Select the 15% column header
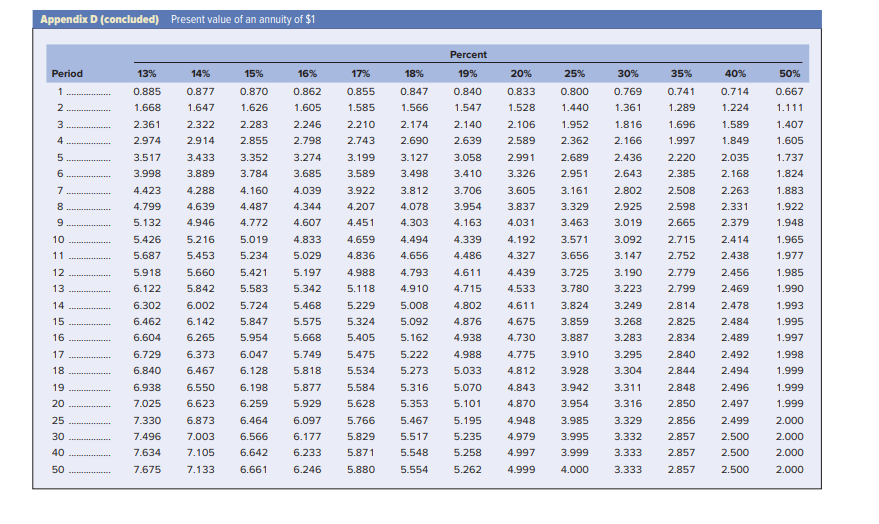Viewport: 879px width, 524px height. pyautogui.click(x=253, y=73)
